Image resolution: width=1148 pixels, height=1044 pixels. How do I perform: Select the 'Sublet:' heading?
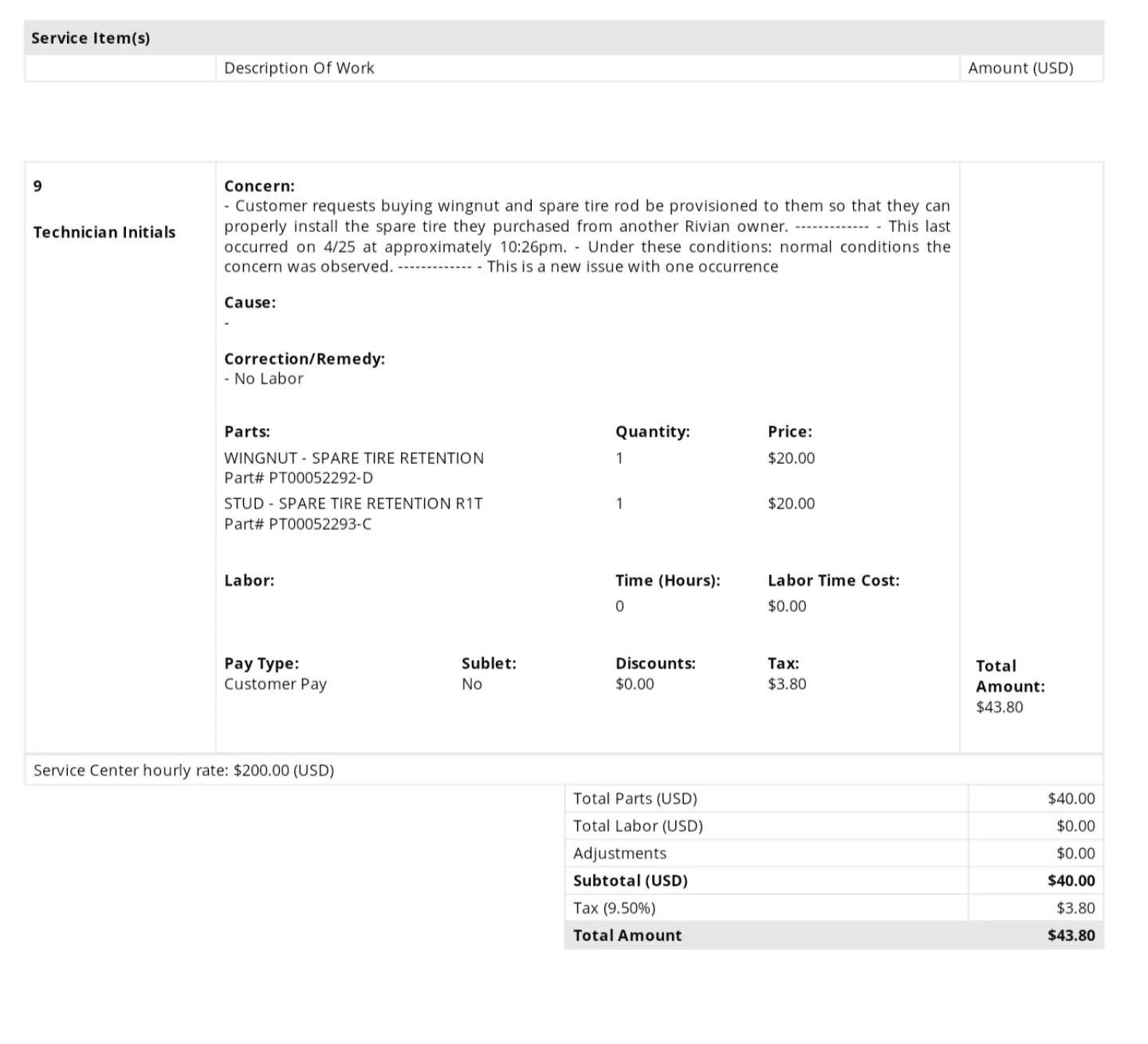tap(489, 663)
